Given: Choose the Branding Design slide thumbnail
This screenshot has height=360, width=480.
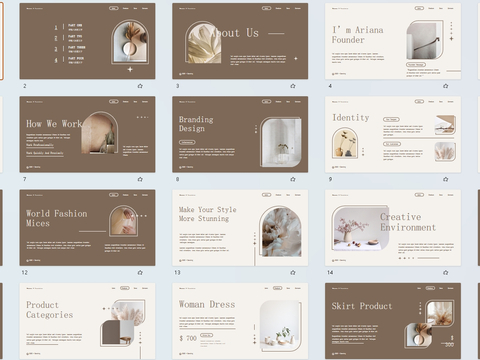Looking at the screenshot, I should point(240,134).
